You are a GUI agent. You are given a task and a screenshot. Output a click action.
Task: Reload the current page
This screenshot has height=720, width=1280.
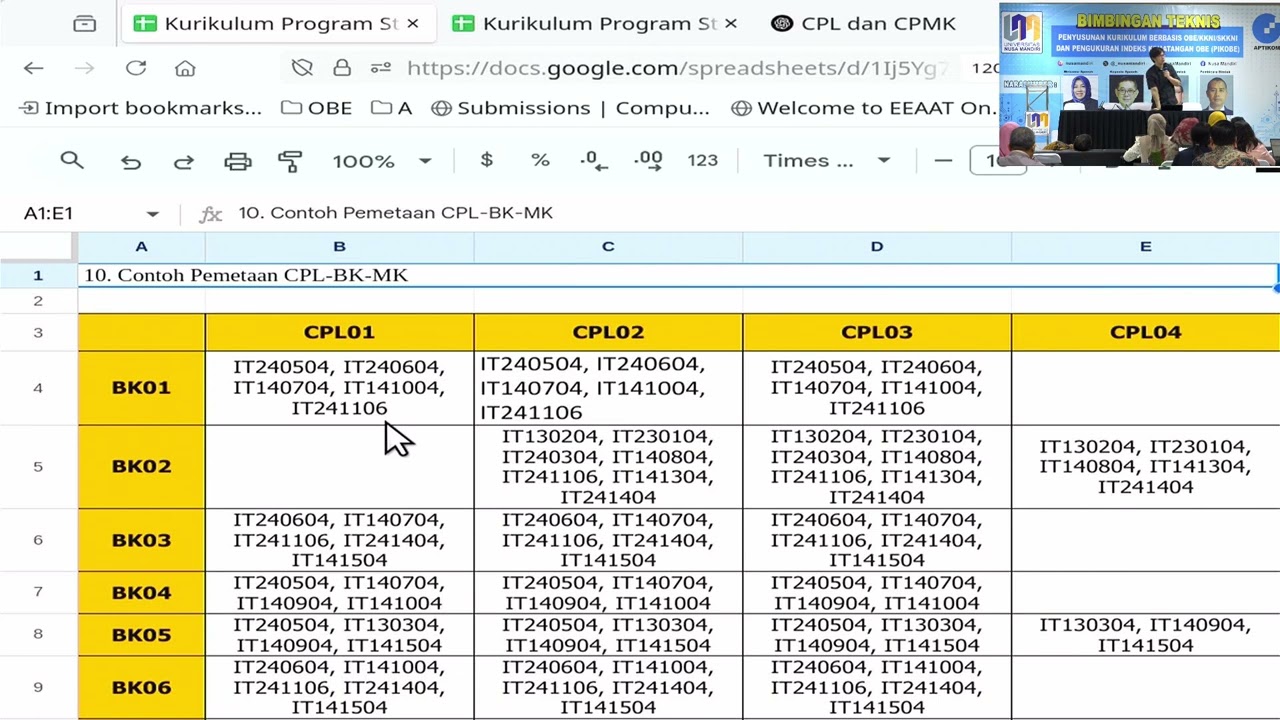pos(136,68)
